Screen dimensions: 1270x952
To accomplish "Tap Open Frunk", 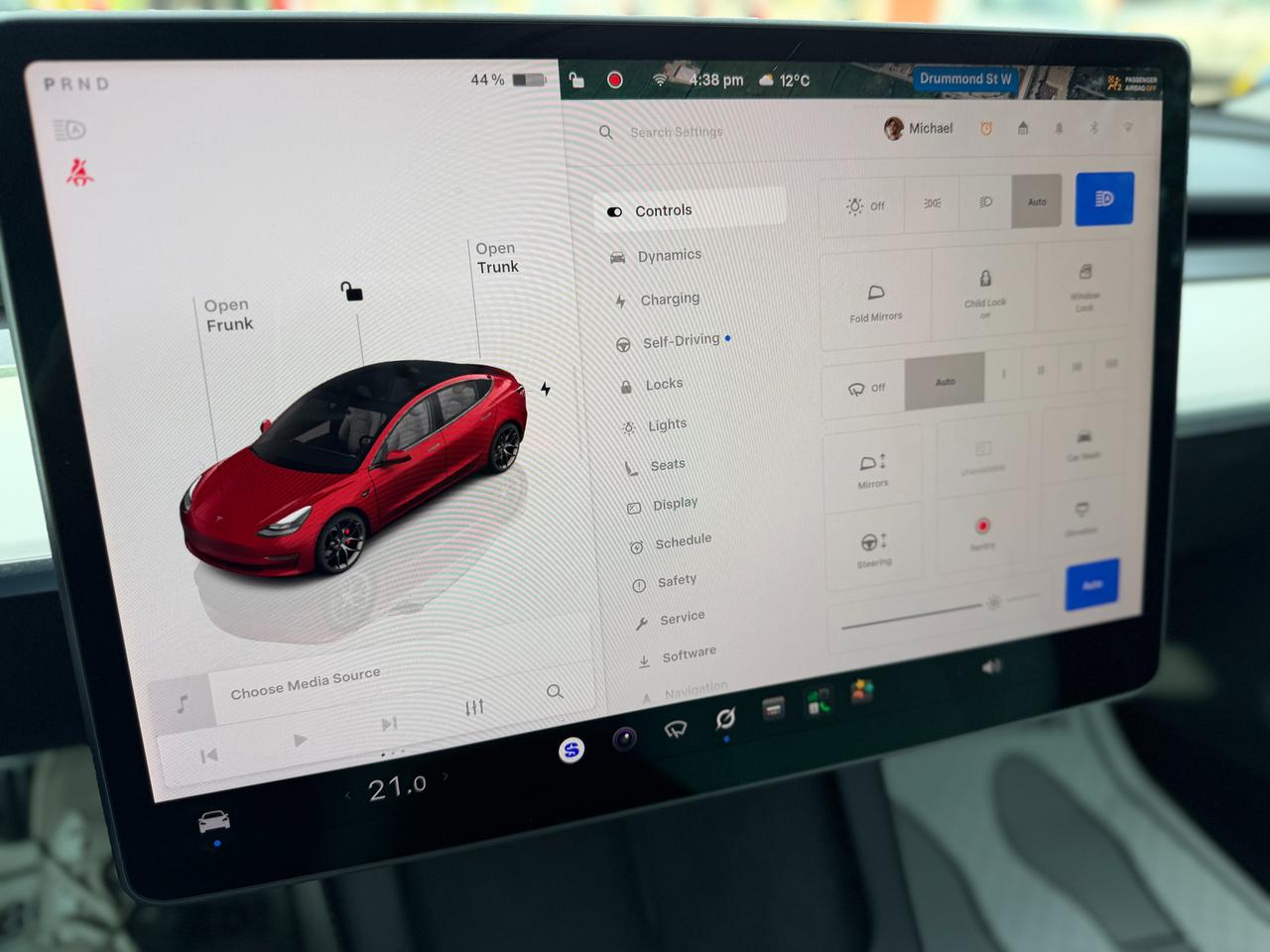I will [x=228, y=315].
